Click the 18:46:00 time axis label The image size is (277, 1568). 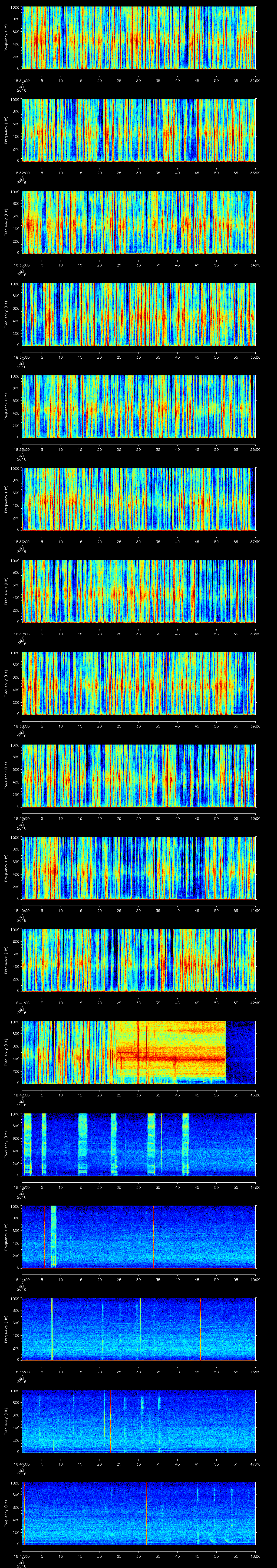(21, 1464)
